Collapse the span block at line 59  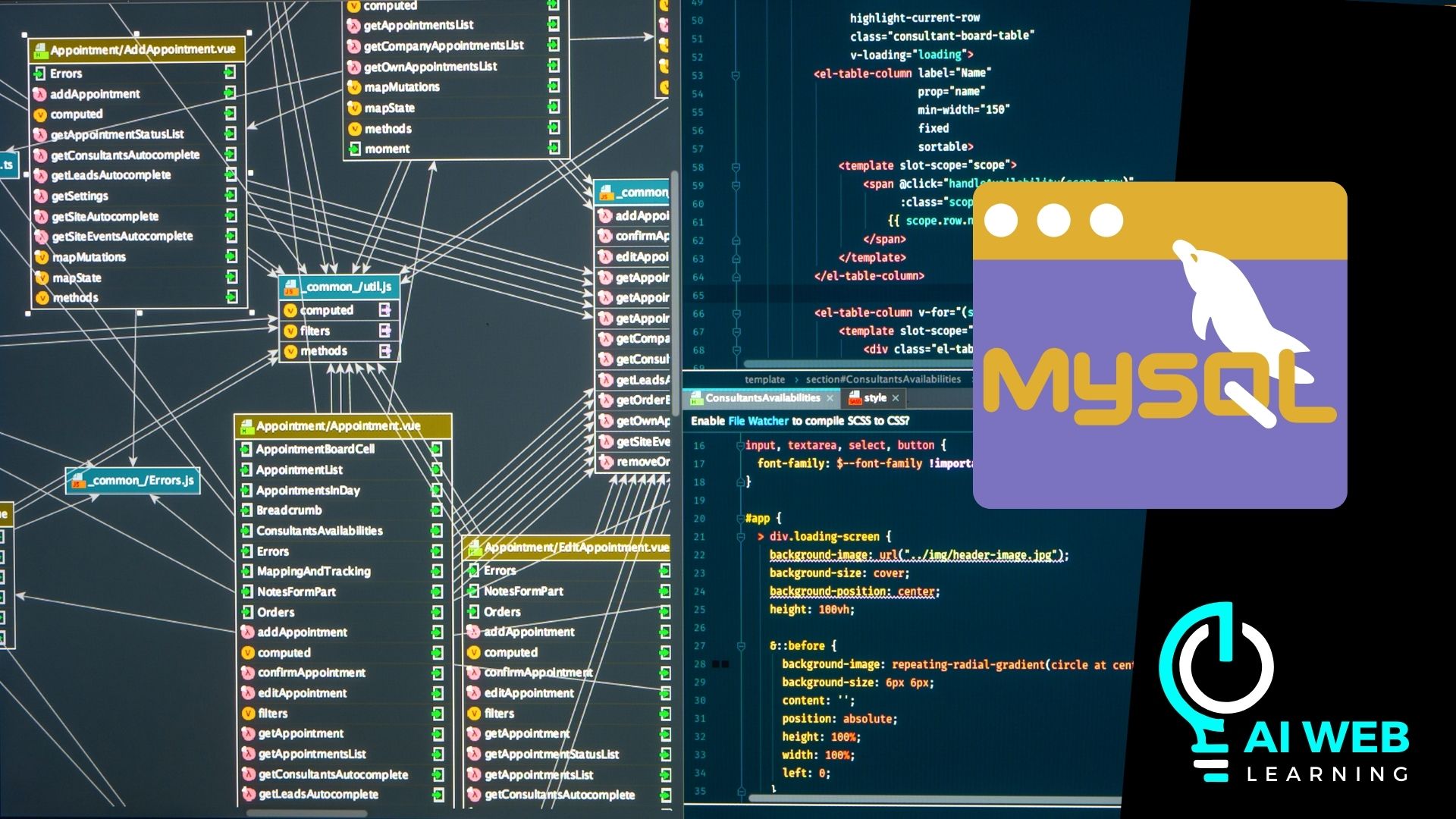pyautogui.click(x=736, y=185)
